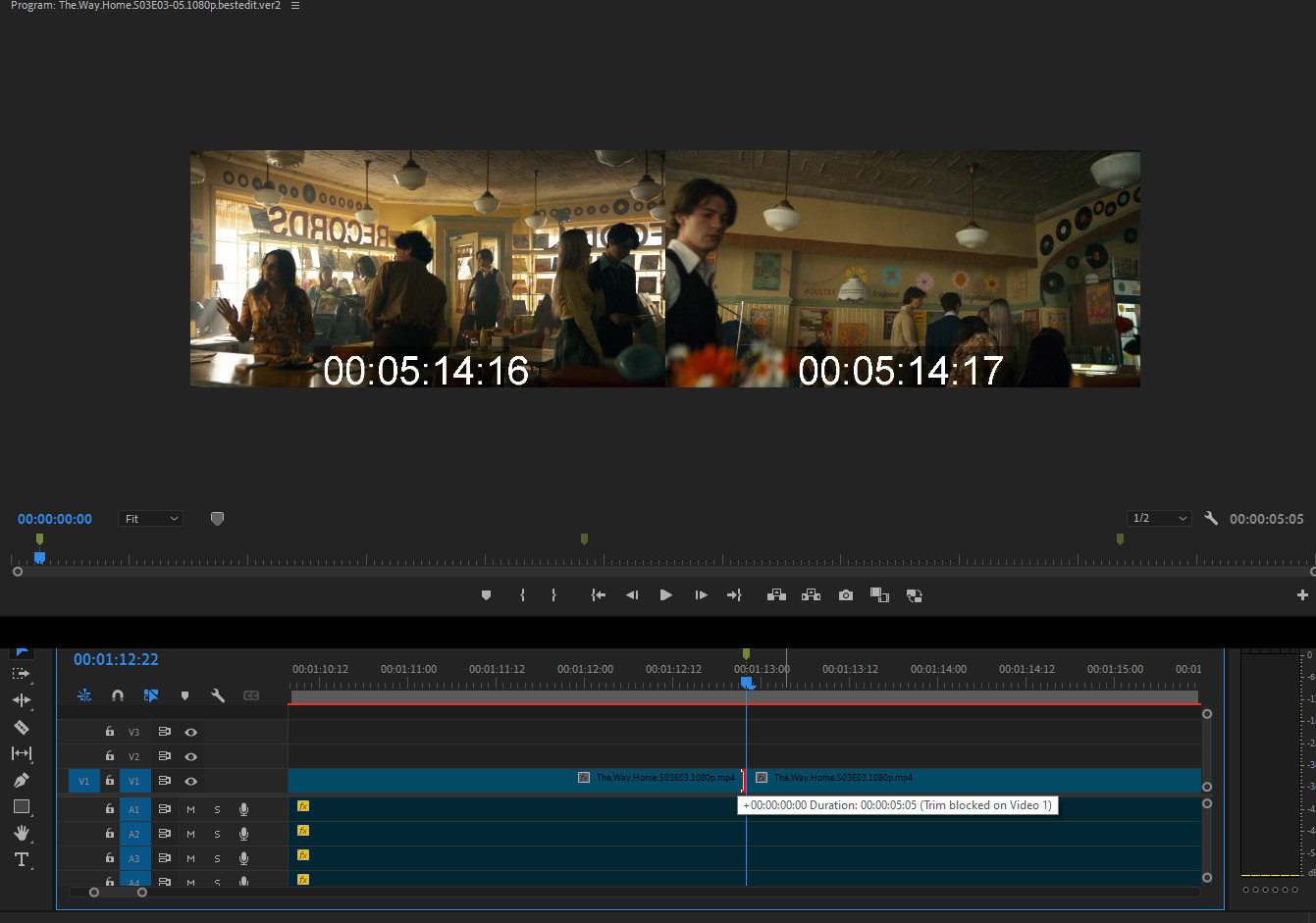Select the Ripple Edit tool
The width and height of the screenshot is (1316, 923).
(x=22, y=700)
